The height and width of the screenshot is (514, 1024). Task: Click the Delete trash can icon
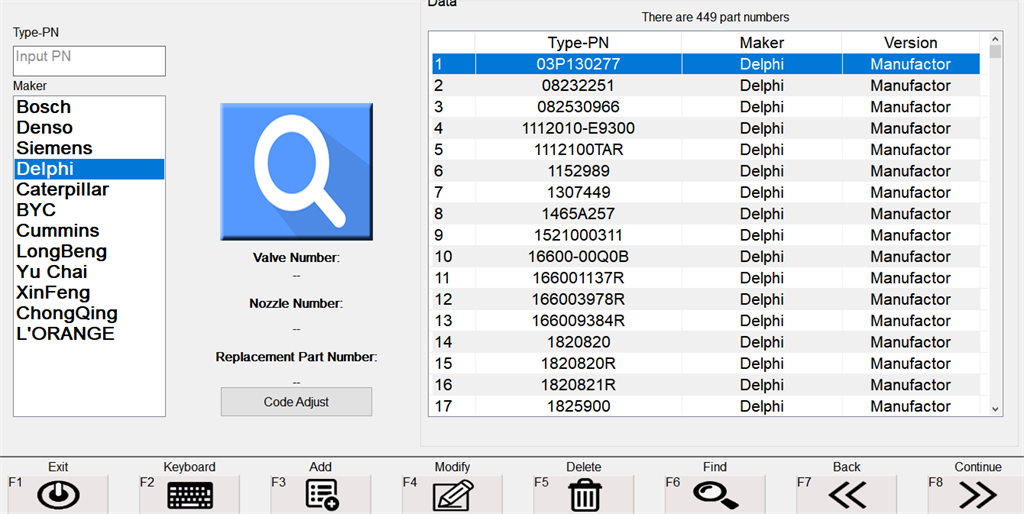click(583, 494)
